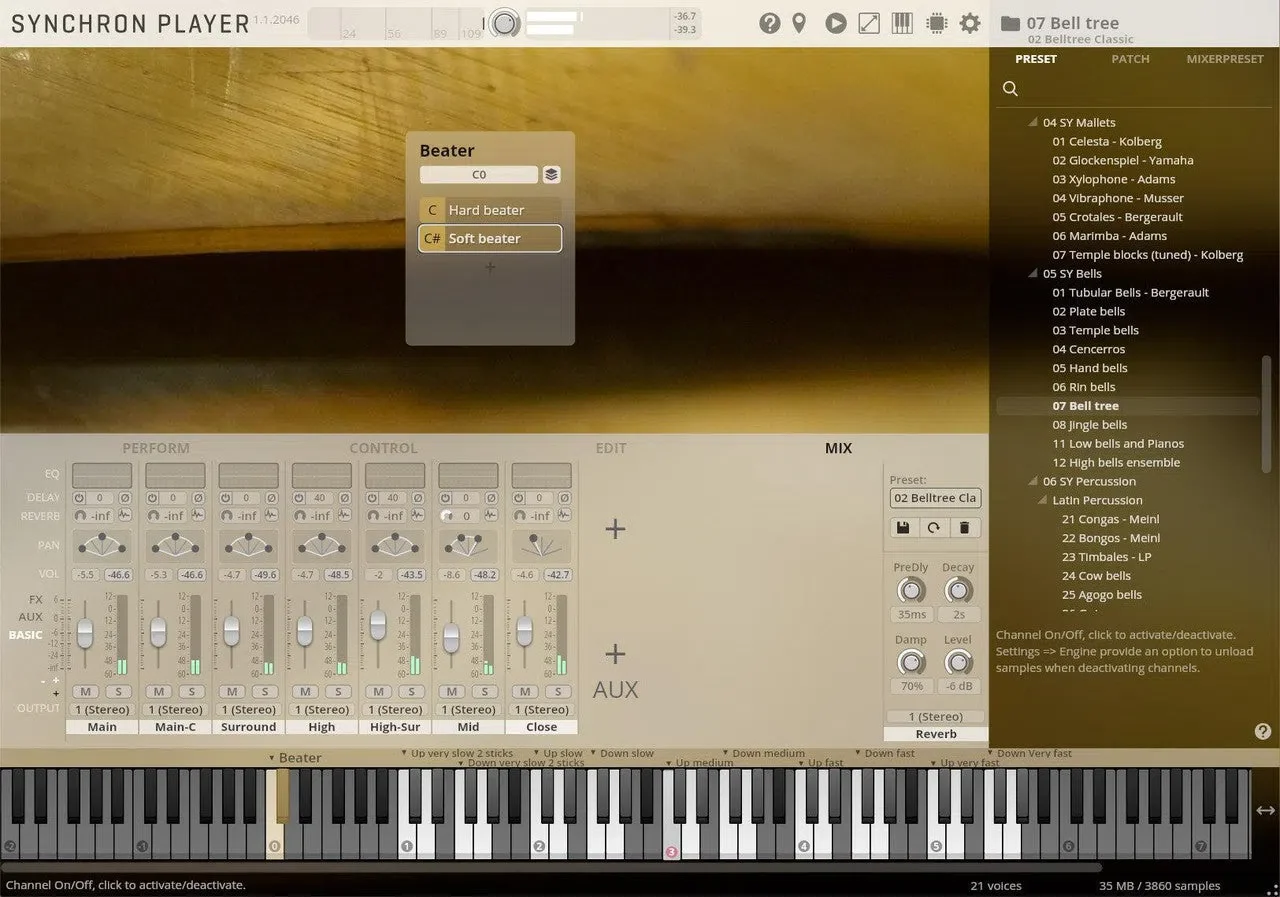Viewport: 1280px width, 897px height.
Task: Save the mixer preset with floppy disk icon
Action: tap(901, 528)
